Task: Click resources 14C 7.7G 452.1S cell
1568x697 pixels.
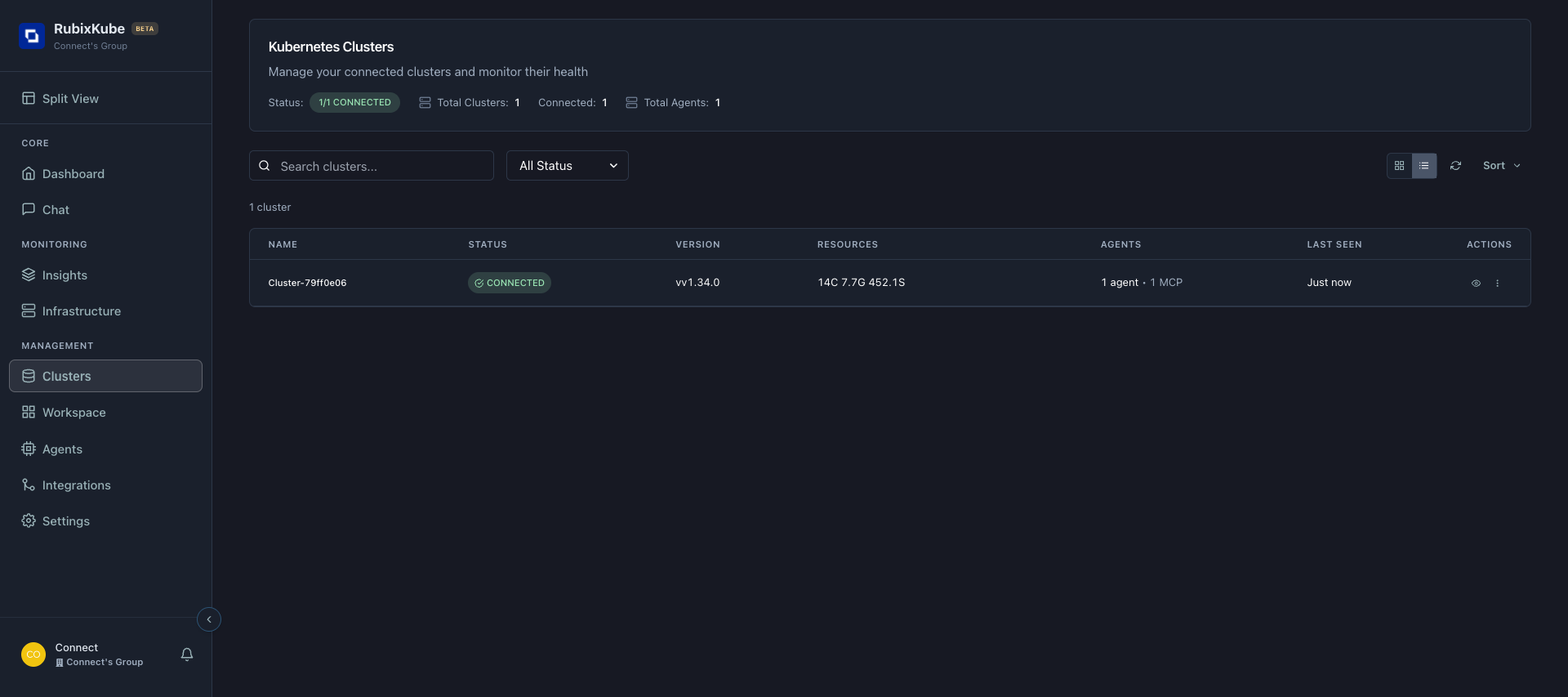Action: point(862,283)
